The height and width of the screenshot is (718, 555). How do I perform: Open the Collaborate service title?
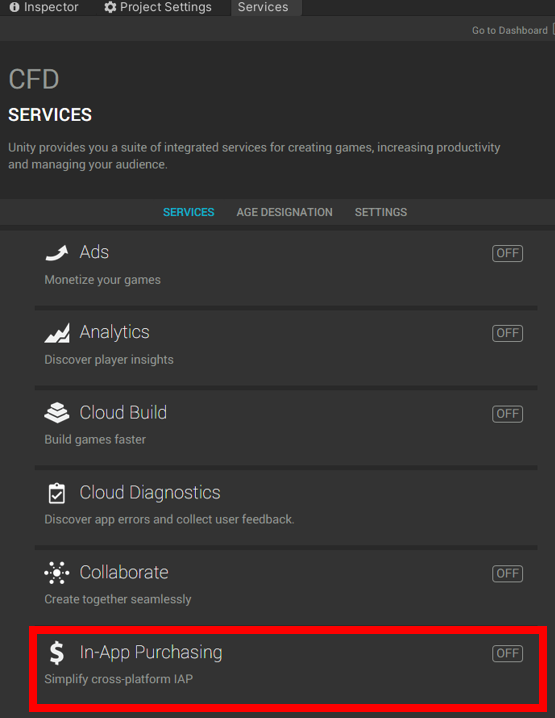tap(124, 572)
